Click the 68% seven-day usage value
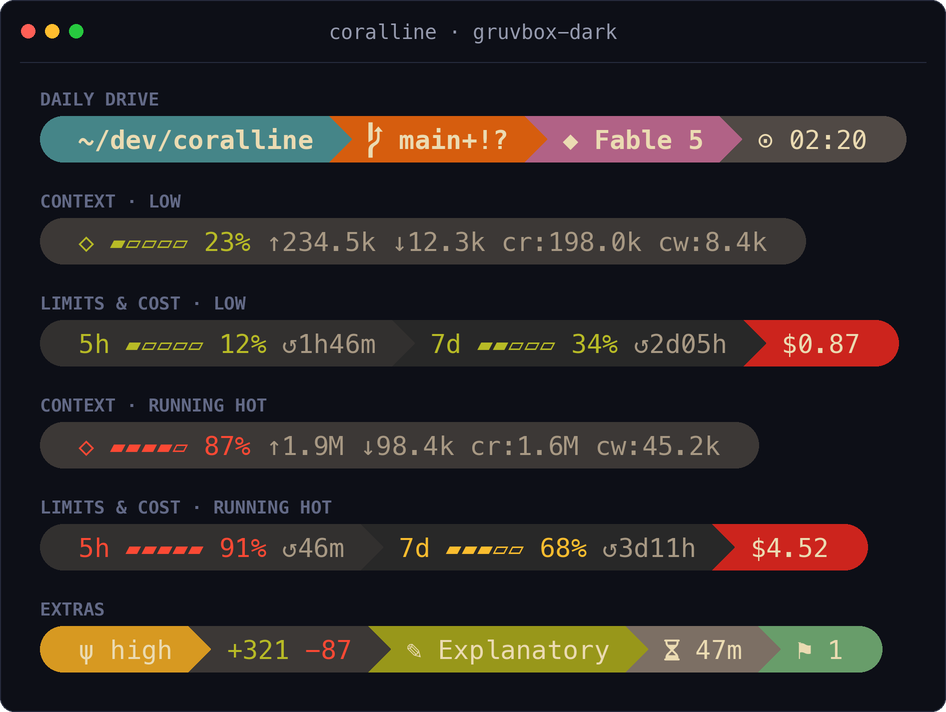This screenshot has height=712, width=946. pos(563,548)
